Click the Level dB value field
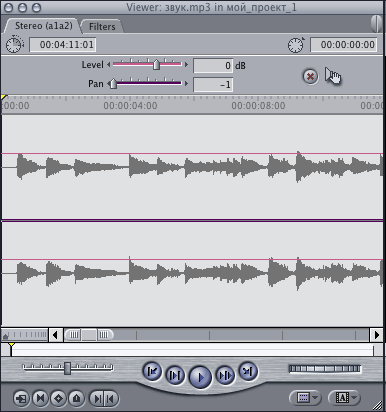This screenshot has height=412, width=386. 213,66
